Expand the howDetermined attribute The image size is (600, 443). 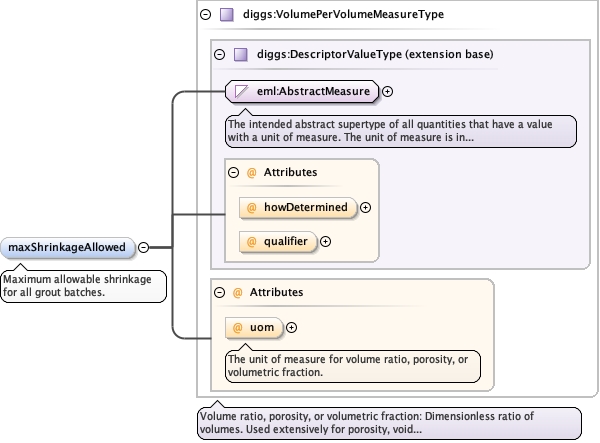point(365,208)
